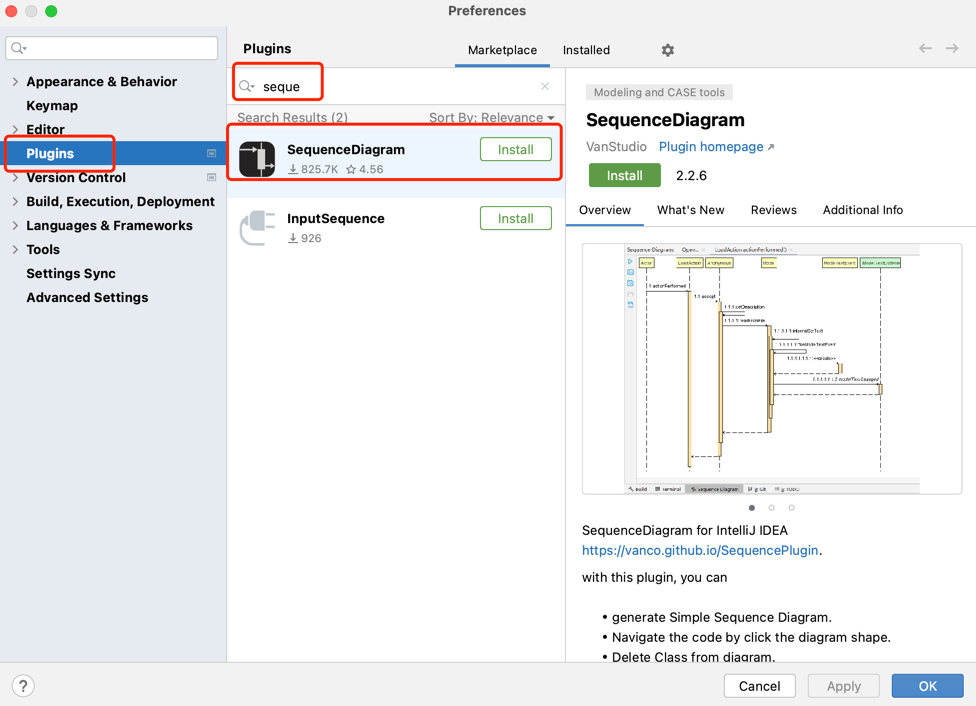Open plugin search history magnifier icon
Viewport: 976px width, 706px height.
click(247, 86)
